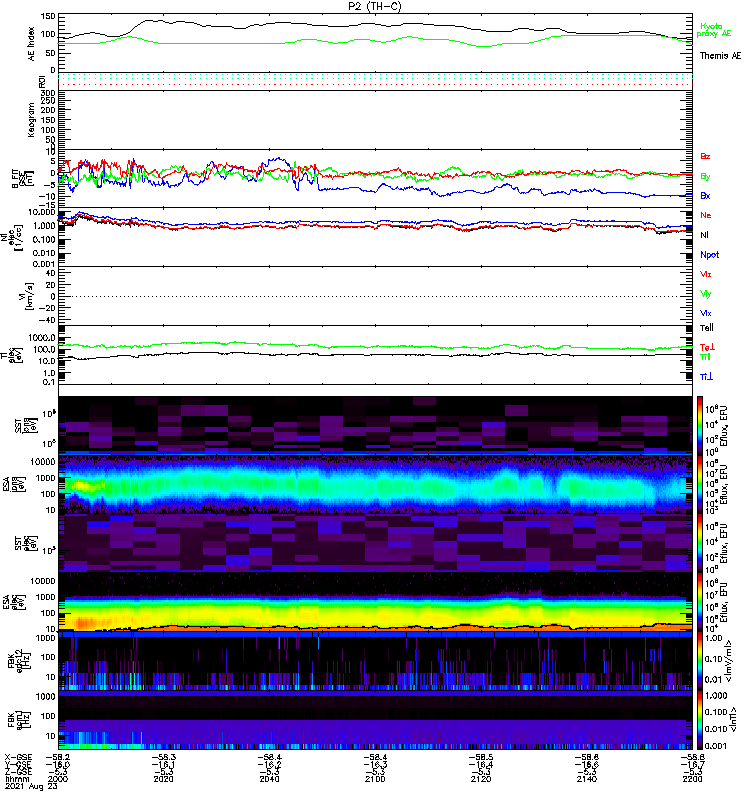Click inside the ESA elec spectrogram panel
The image size is (750, 800).
[376, 602]
